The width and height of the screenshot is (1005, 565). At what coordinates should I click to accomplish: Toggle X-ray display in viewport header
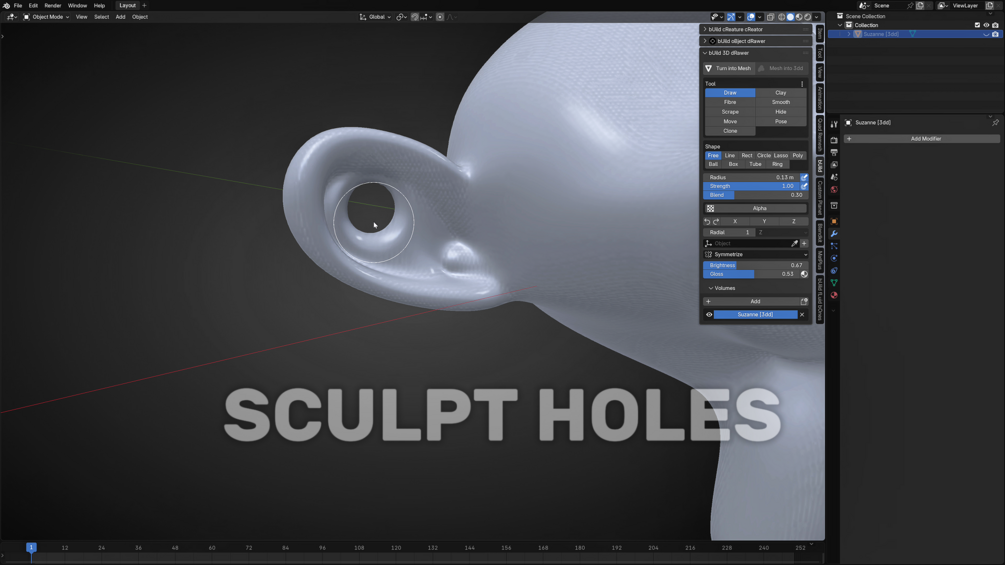[770, 17]
